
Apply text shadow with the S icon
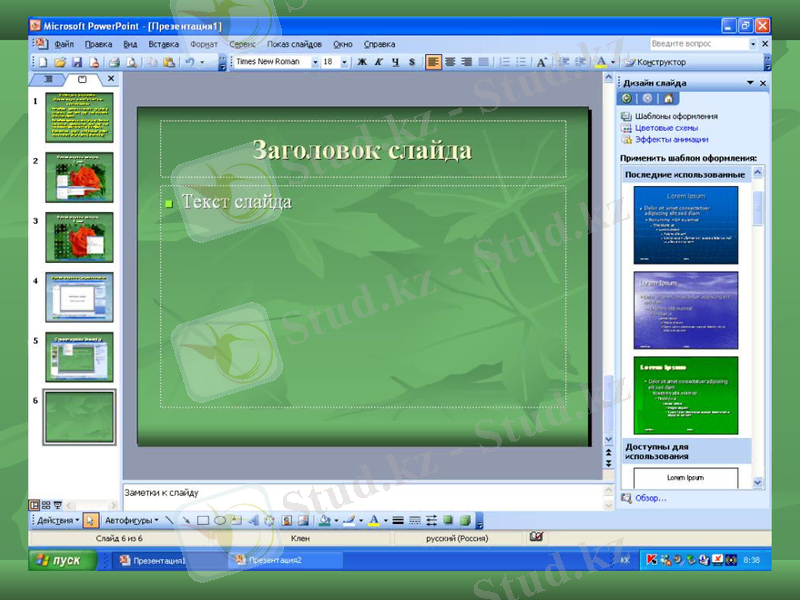pyautogui.click(x=412, y=61)
